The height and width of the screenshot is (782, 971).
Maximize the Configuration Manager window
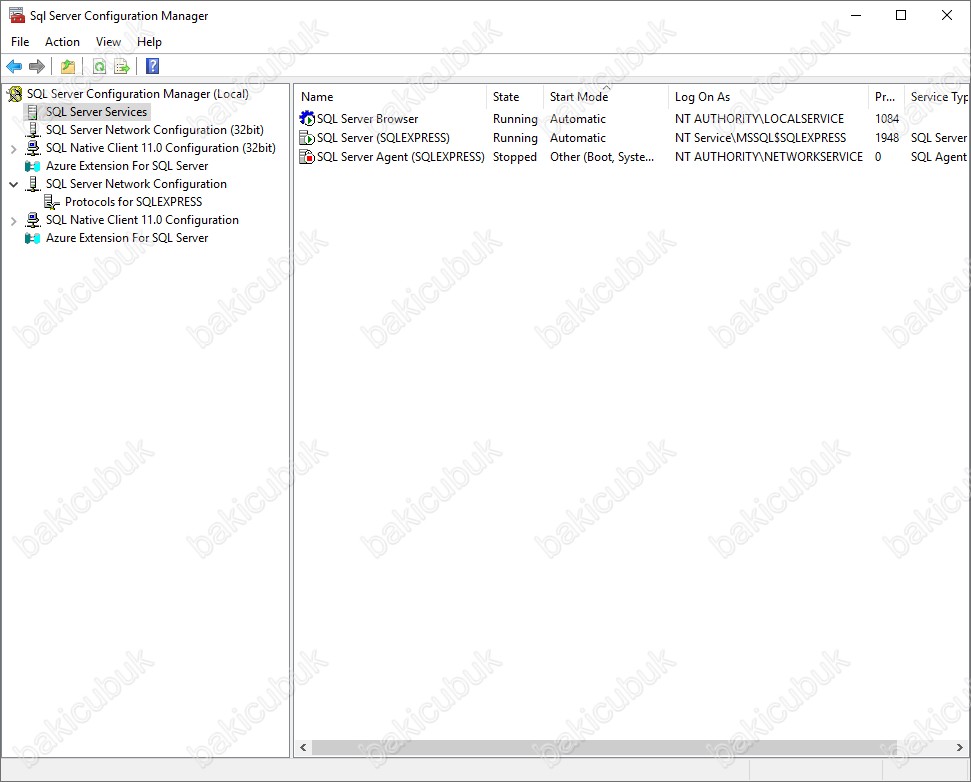tap(901, 15)
